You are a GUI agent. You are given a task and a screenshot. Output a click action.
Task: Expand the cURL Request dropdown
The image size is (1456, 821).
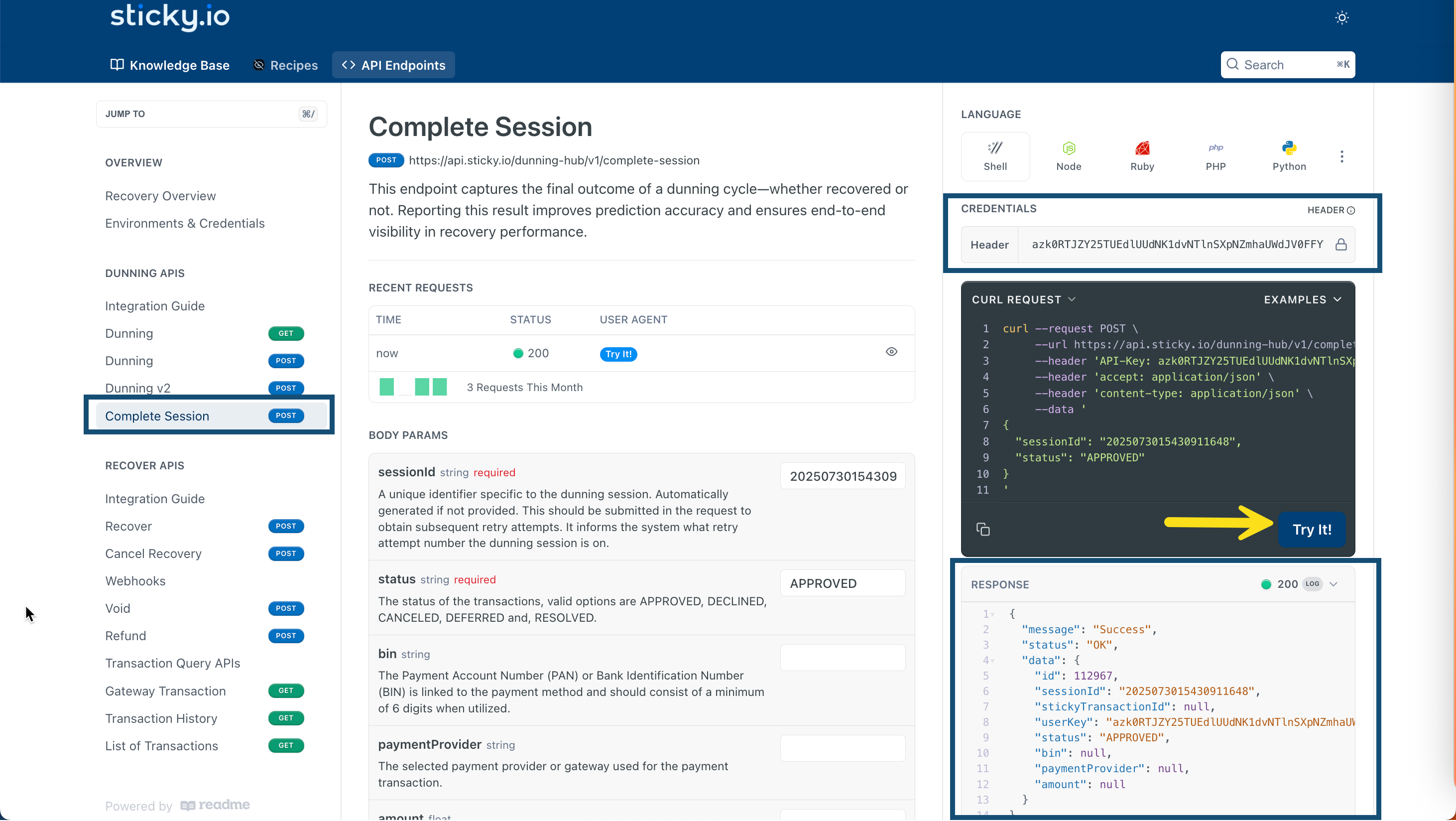1024,300
